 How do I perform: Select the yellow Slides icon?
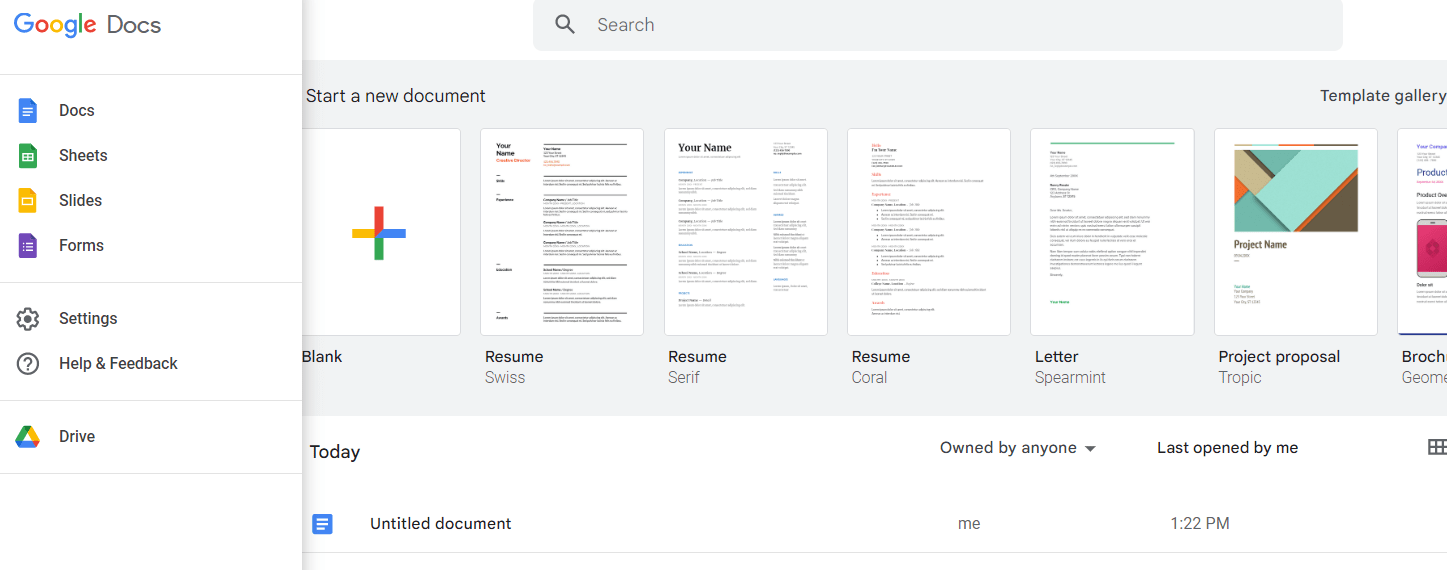coord(28,200)
